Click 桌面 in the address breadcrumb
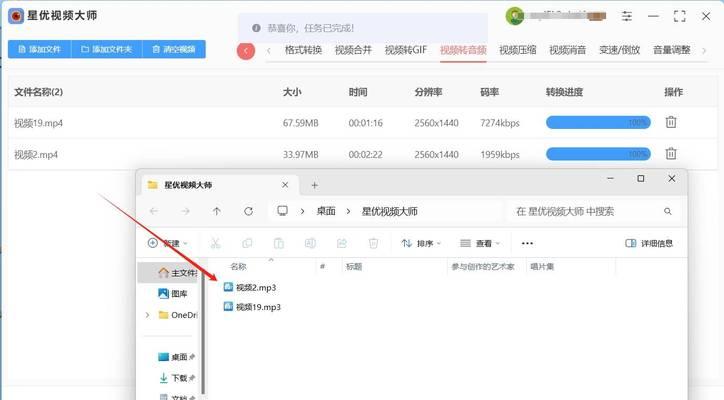This screenshot has height=400, width=724. coord(326,212)
